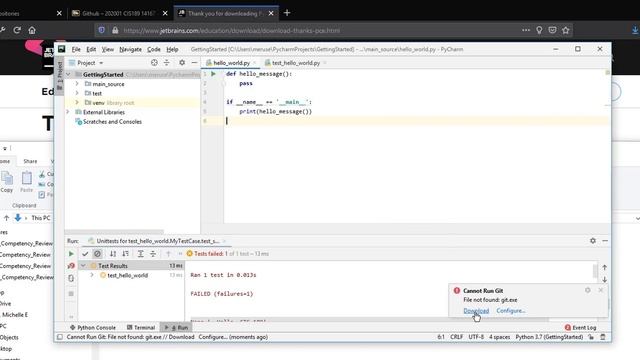Expand the test folder

coord(77,93)
